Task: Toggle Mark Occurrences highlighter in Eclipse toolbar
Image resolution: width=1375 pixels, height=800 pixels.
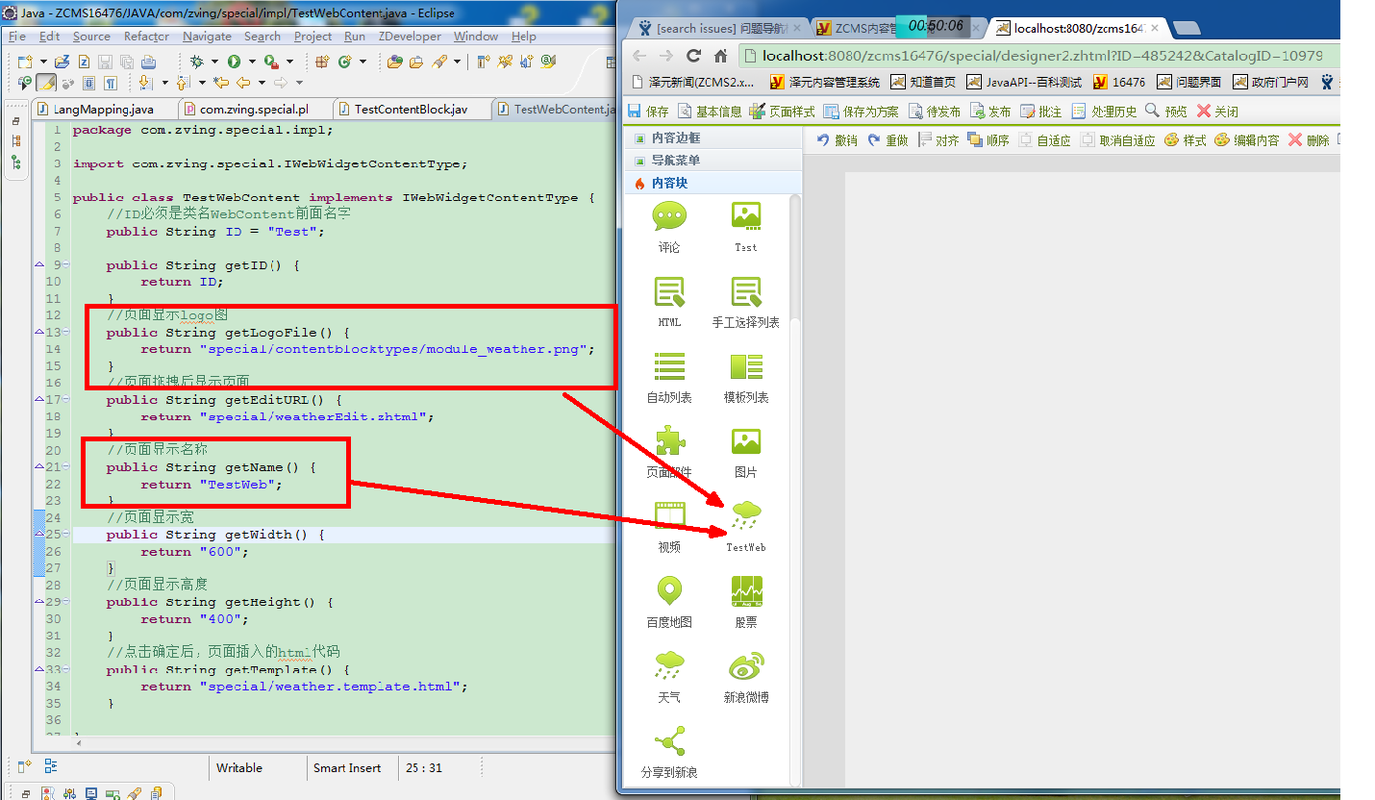Action: coord(45,83)
